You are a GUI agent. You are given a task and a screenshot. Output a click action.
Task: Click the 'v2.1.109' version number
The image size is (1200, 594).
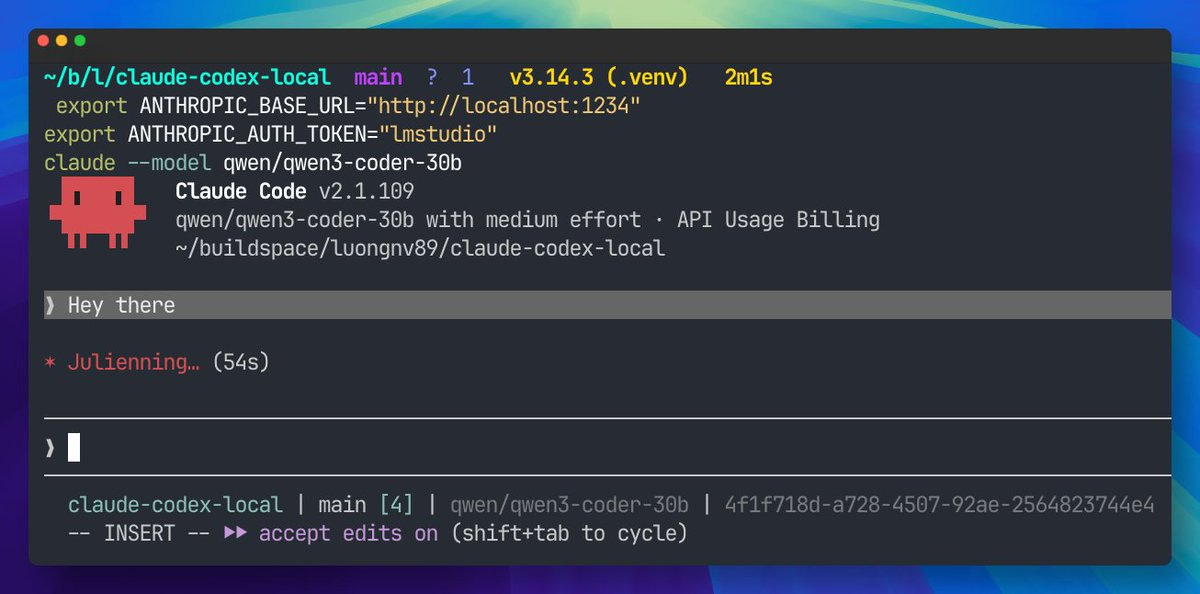pyautogui.click(x=366, y=191)
